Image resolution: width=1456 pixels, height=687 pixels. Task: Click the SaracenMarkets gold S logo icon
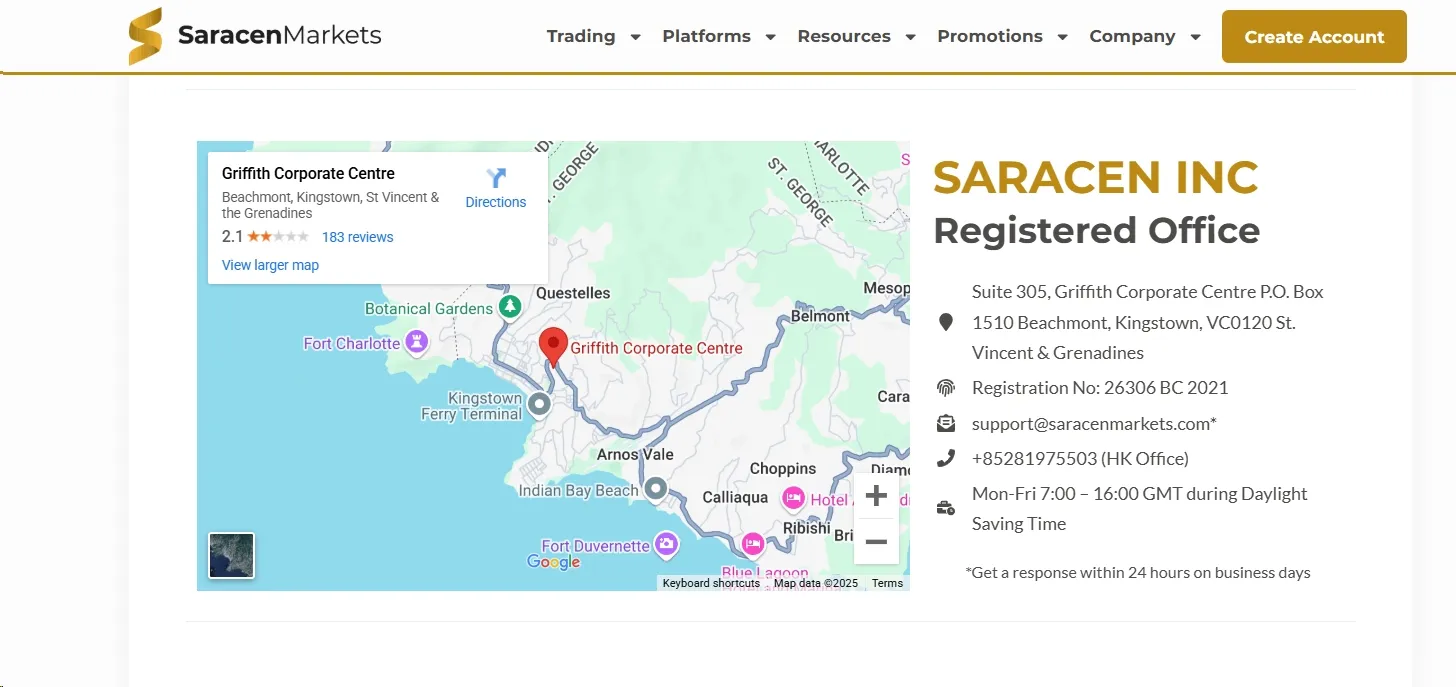click(146, 36)
